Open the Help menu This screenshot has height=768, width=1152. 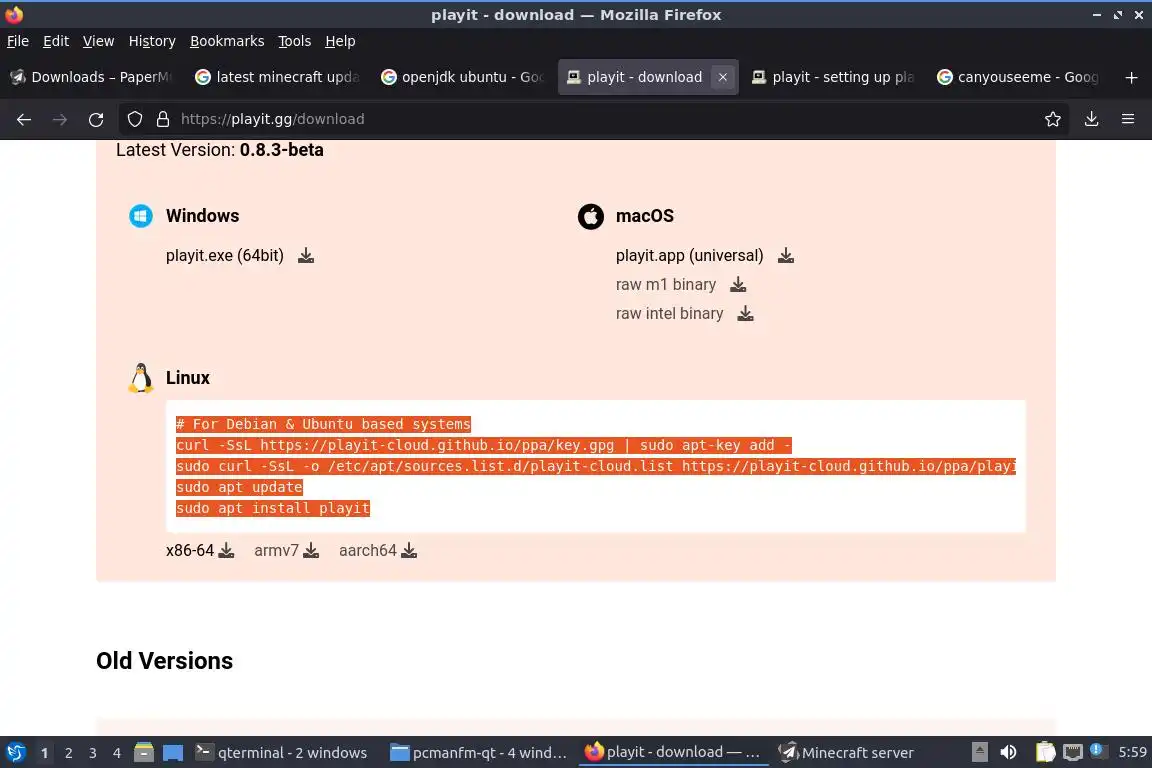340,41
